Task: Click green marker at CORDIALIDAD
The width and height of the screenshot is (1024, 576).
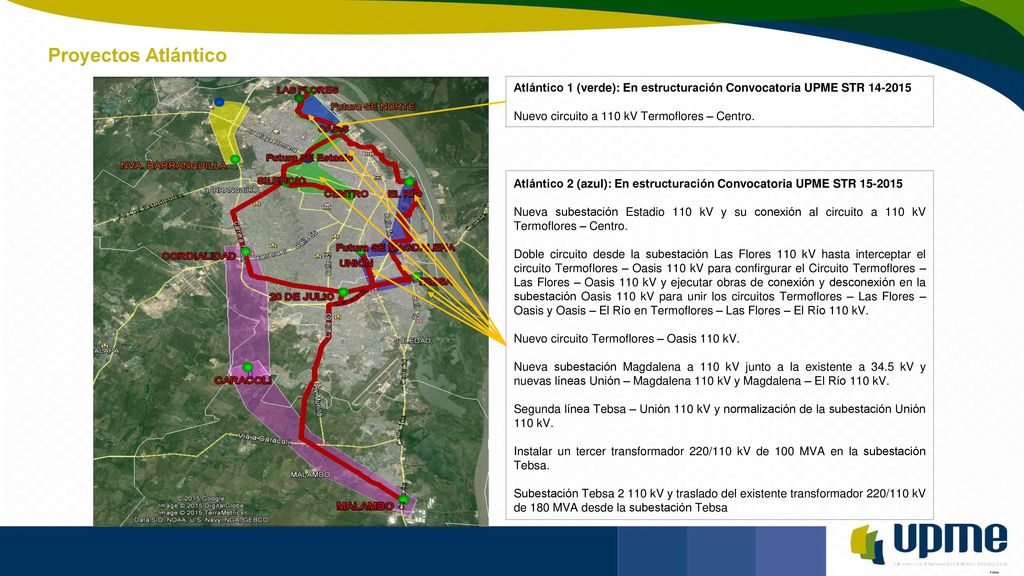Action: 246,251
